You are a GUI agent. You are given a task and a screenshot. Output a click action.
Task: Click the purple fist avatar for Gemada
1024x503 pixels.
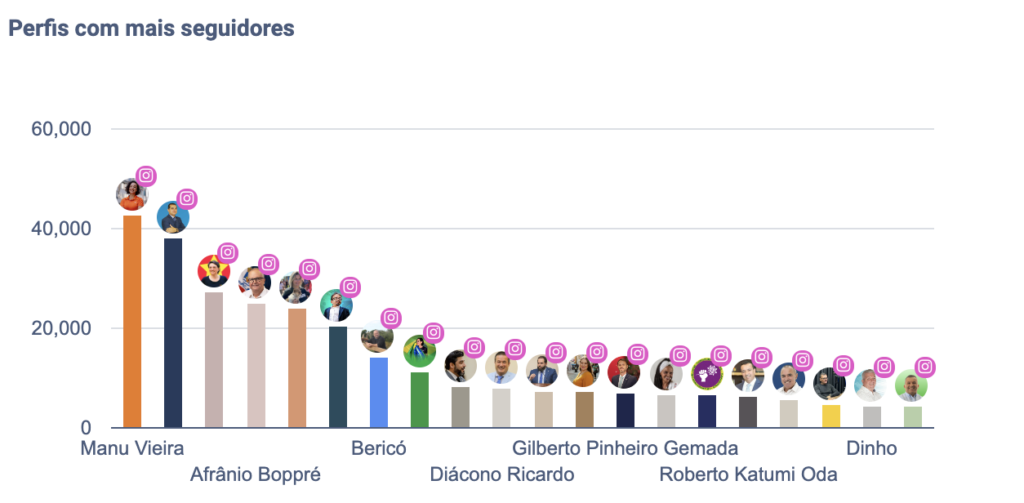(707, 375)
